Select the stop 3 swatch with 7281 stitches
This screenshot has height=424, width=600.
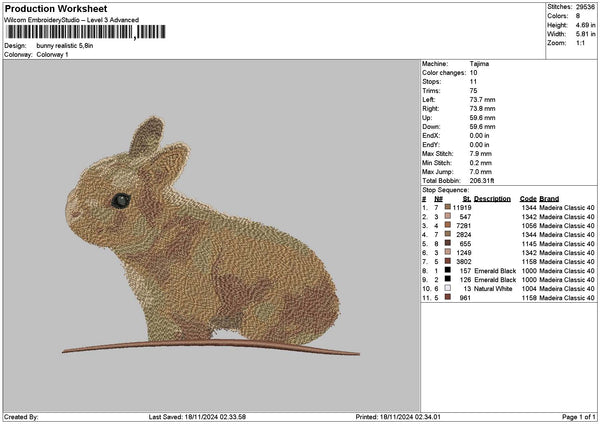[448, 225]
